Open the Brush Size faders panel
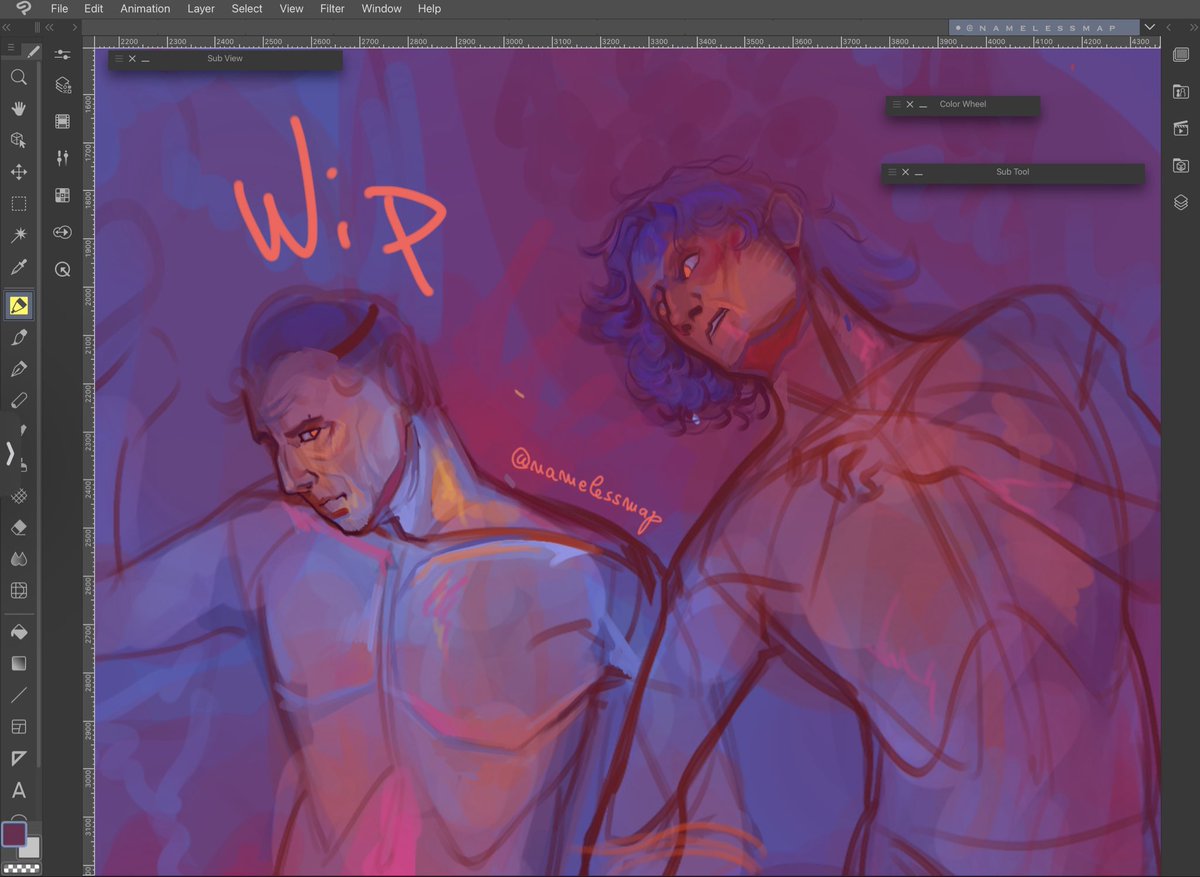Image resolution: width=1200 pixels, height=877 pixels. coord(62,158)
